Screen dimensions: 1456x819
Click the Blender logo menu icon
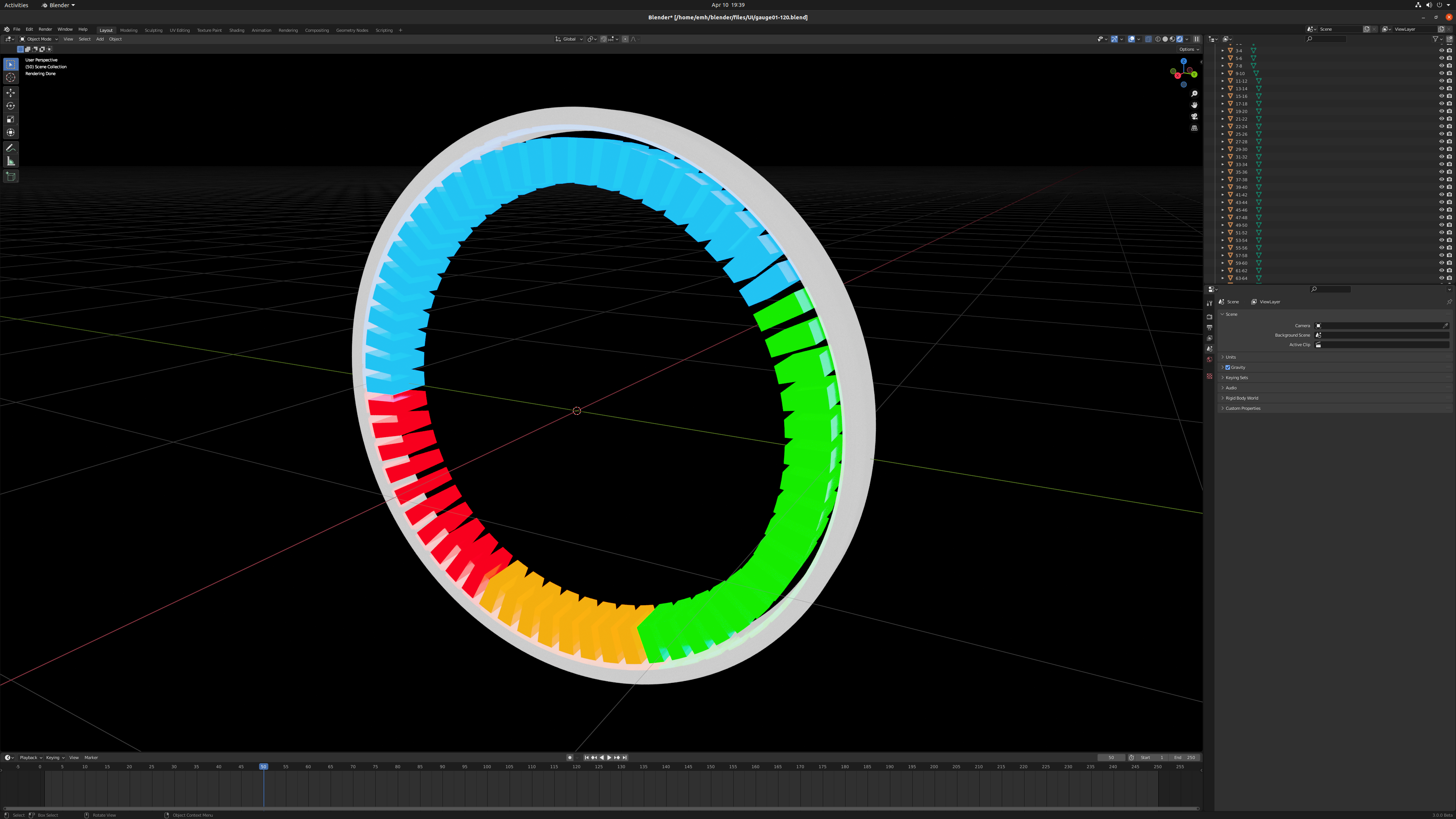7,30
